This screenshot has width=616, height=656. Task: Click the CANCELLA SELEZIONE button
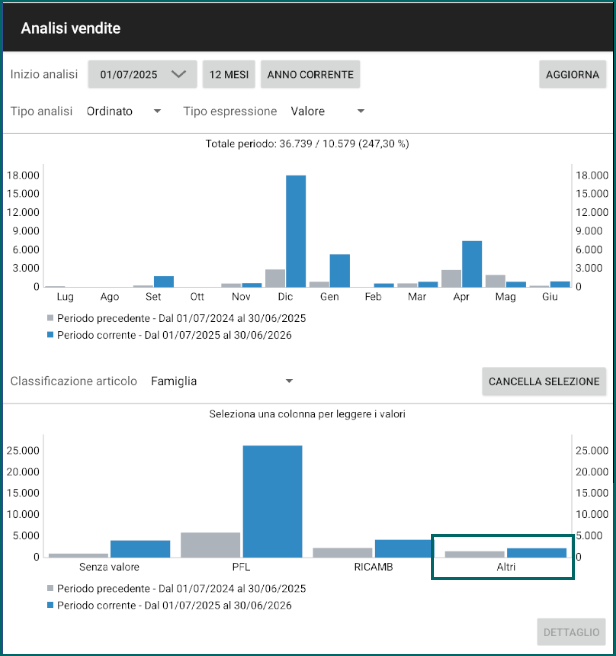point(544,382)
